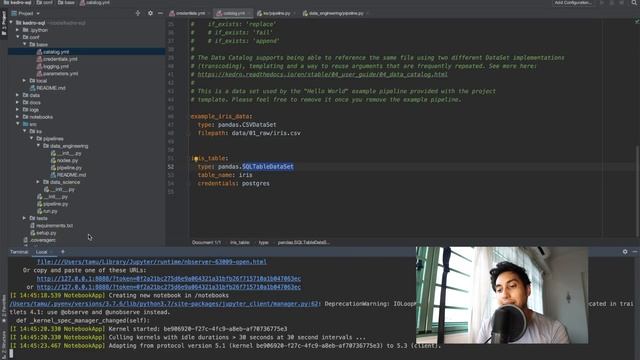Open the terminal panel settings gear
Viewport: 640px width, 360px height.
(x=625, y=252)
